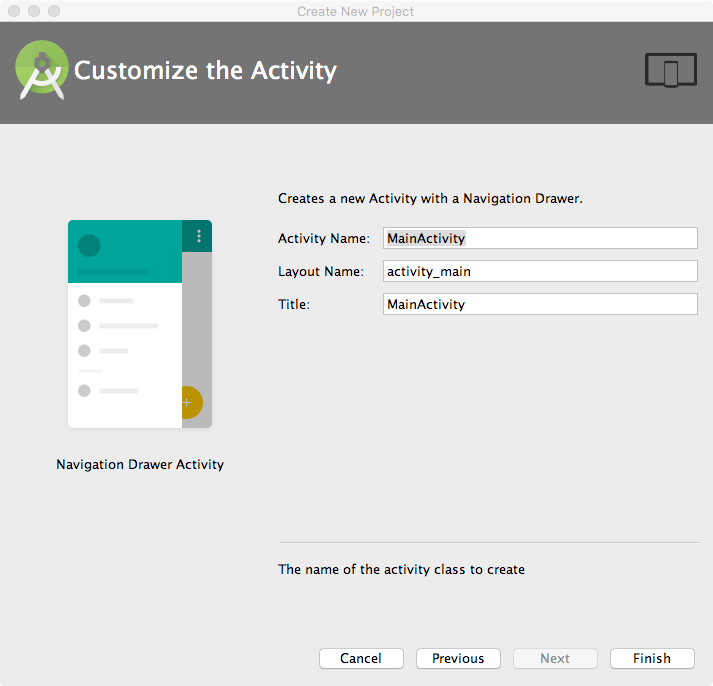Go back with the Previous button
The height and width of the screenshot is (686, 713).
click(458, 658)
